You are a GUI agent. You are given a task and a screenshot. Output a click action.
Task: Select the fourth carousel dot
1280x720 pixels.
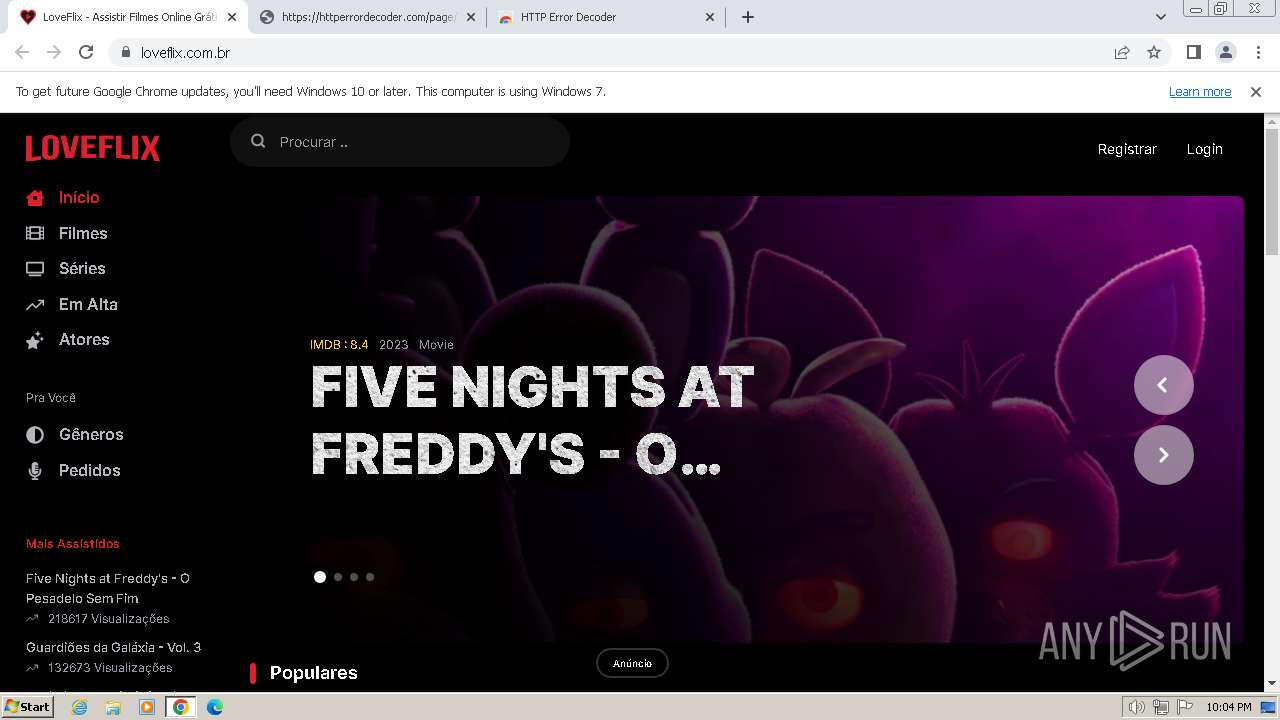click(370, 577)
